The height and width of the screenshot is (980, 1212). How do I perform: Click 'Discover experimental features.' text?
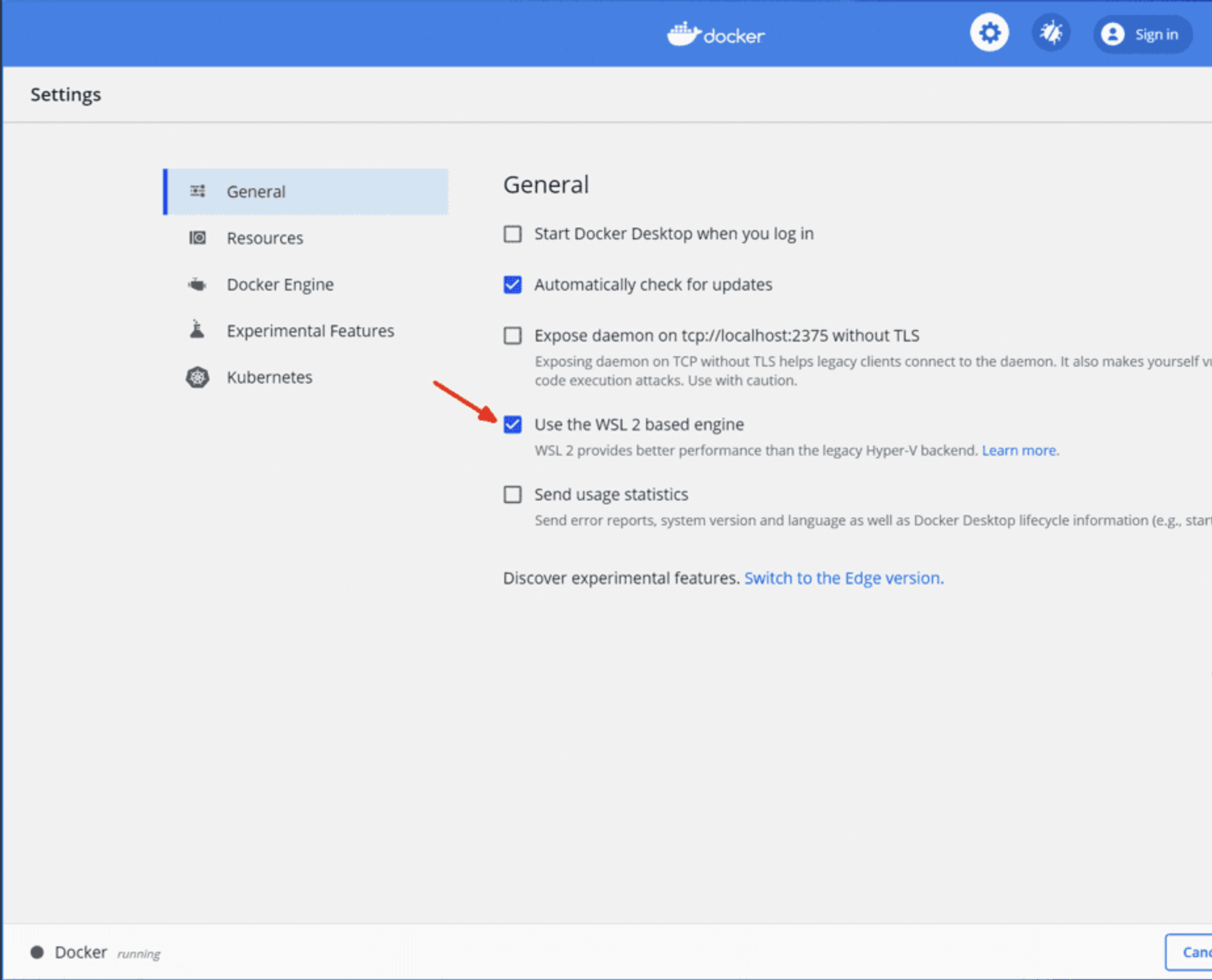(x=622, y=578)
